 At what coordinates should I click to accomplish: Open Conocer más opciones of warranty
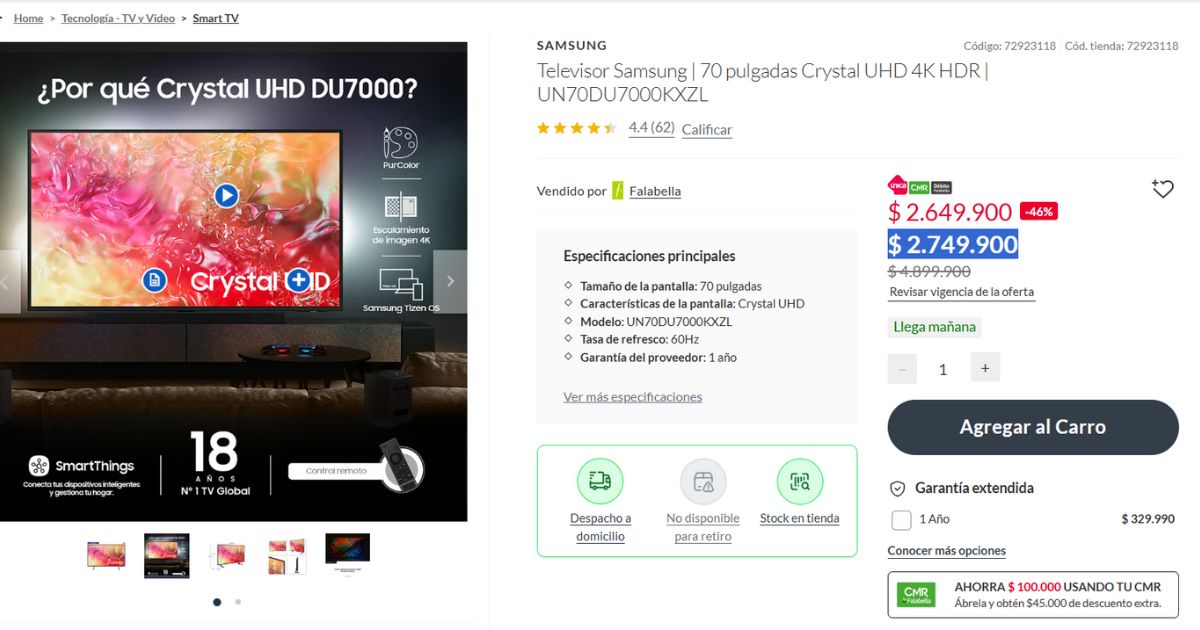[947, 551]
